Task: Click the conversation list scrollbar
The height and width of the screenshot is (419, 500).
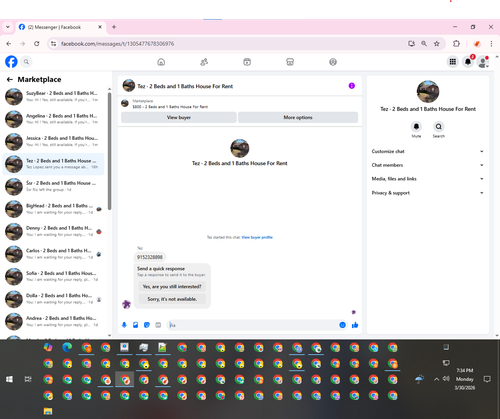Action: 109,152
